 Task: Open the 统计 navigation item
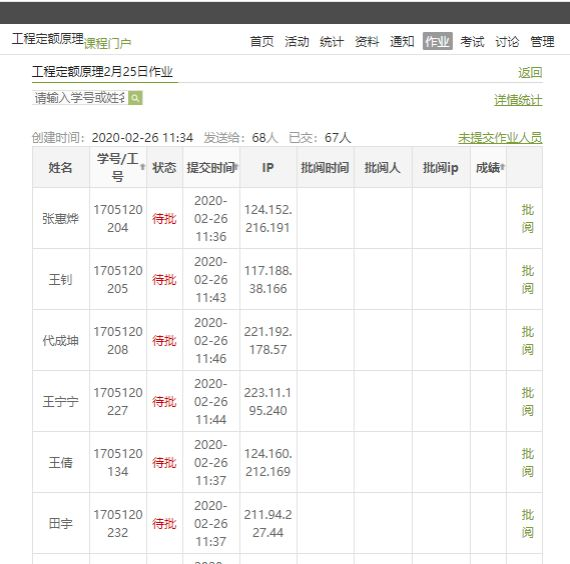click(332, 41)
